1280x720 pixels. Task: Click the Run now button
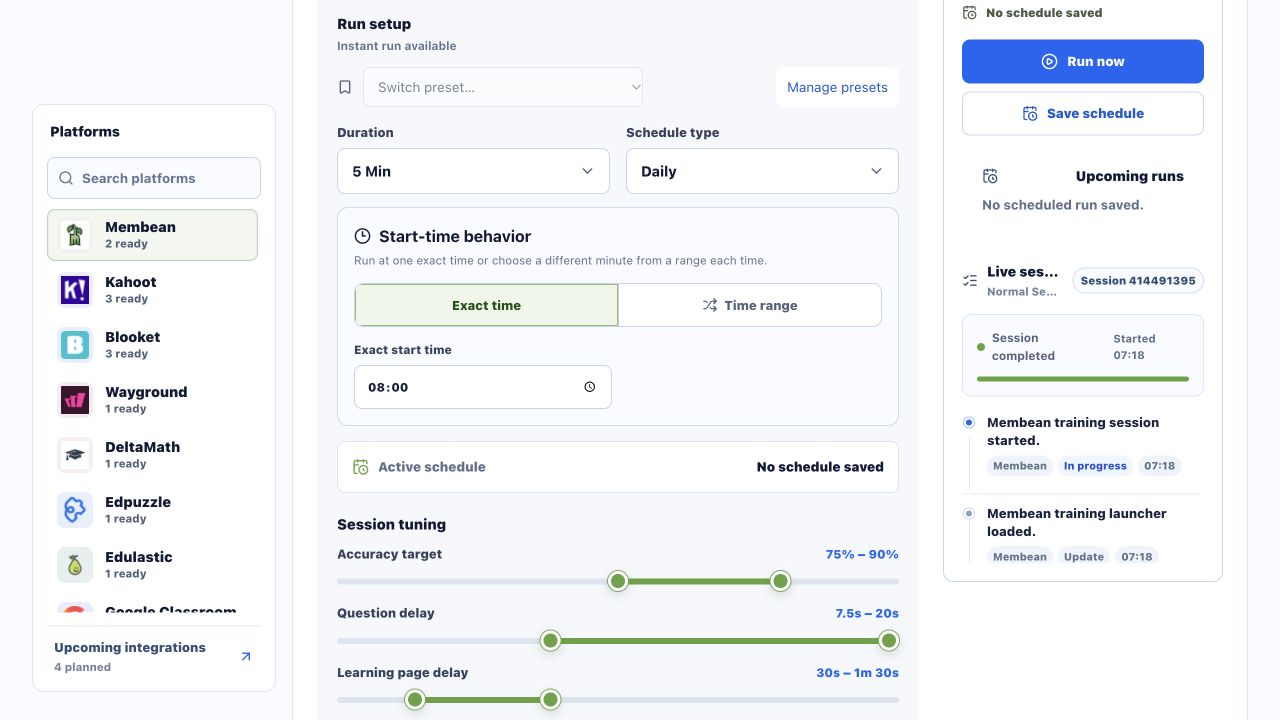coord(1083,61)
